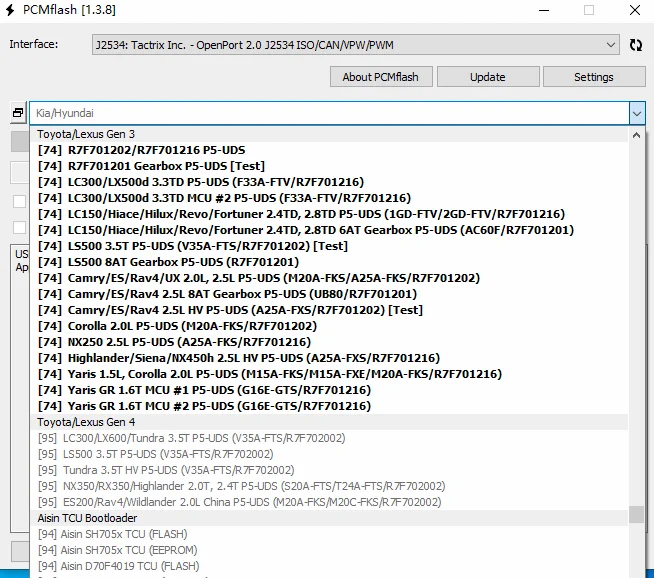Click Toyota/Lexus Gen 3 group header
Screen dimensions: 654x578
[x=329, y=134]
